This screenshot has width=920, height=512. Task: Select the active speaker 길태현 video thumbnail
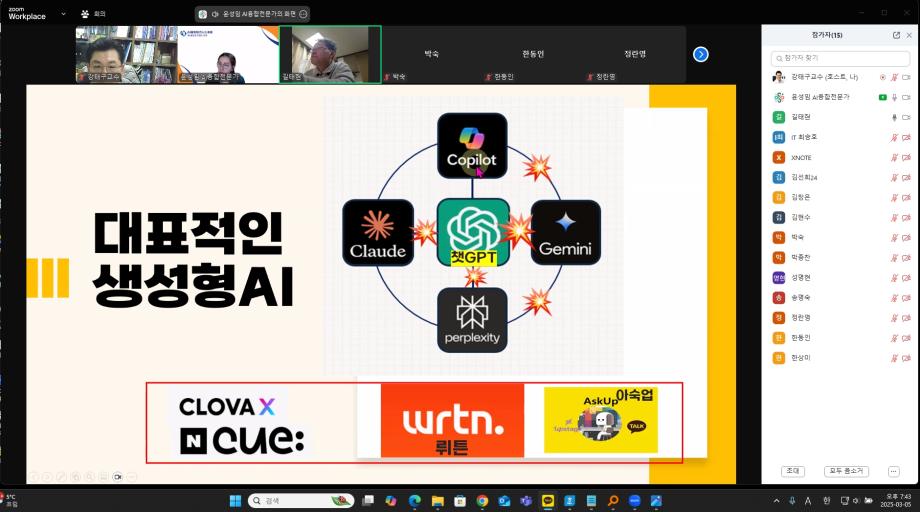click(x=330, y=54)
